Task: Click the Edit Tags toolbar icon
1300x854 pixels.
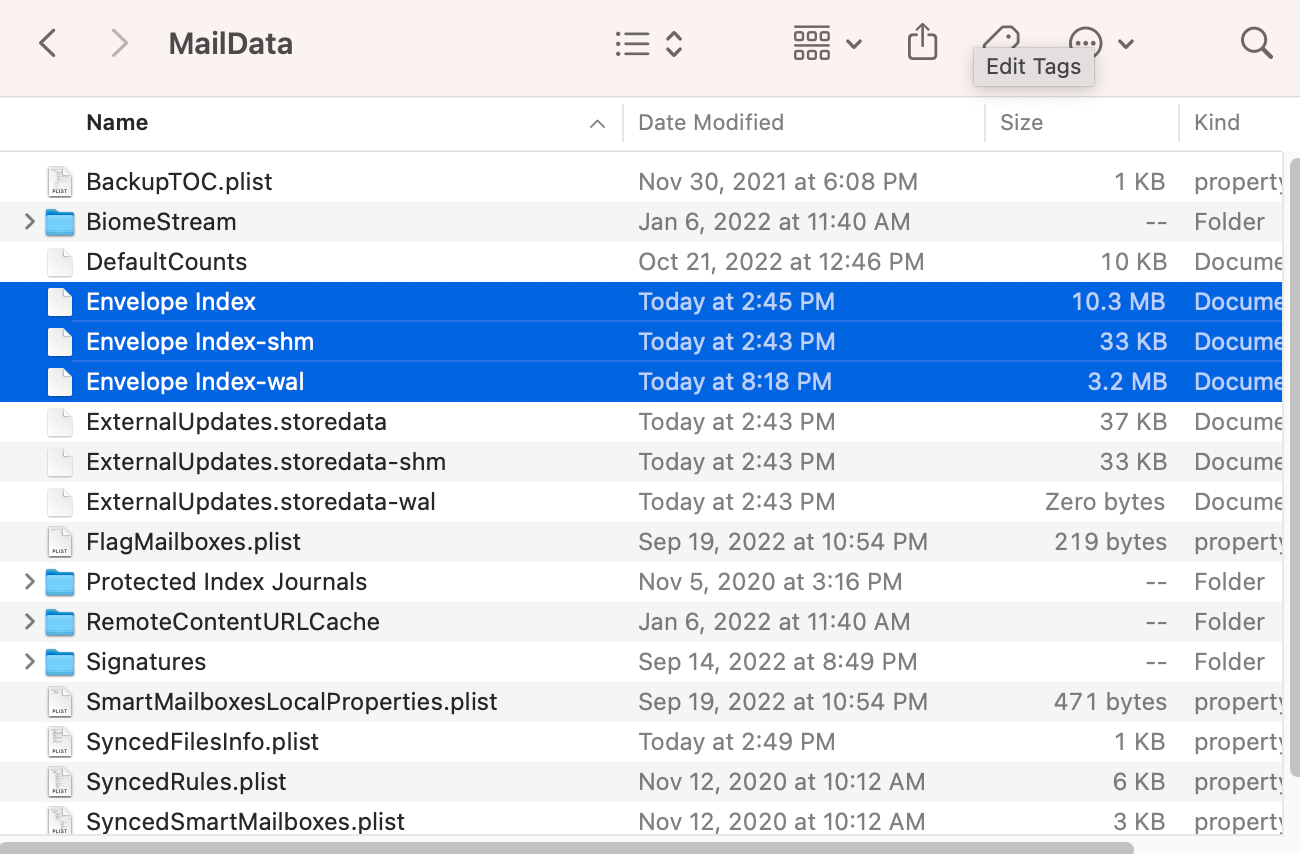Action: point(1001,40)
